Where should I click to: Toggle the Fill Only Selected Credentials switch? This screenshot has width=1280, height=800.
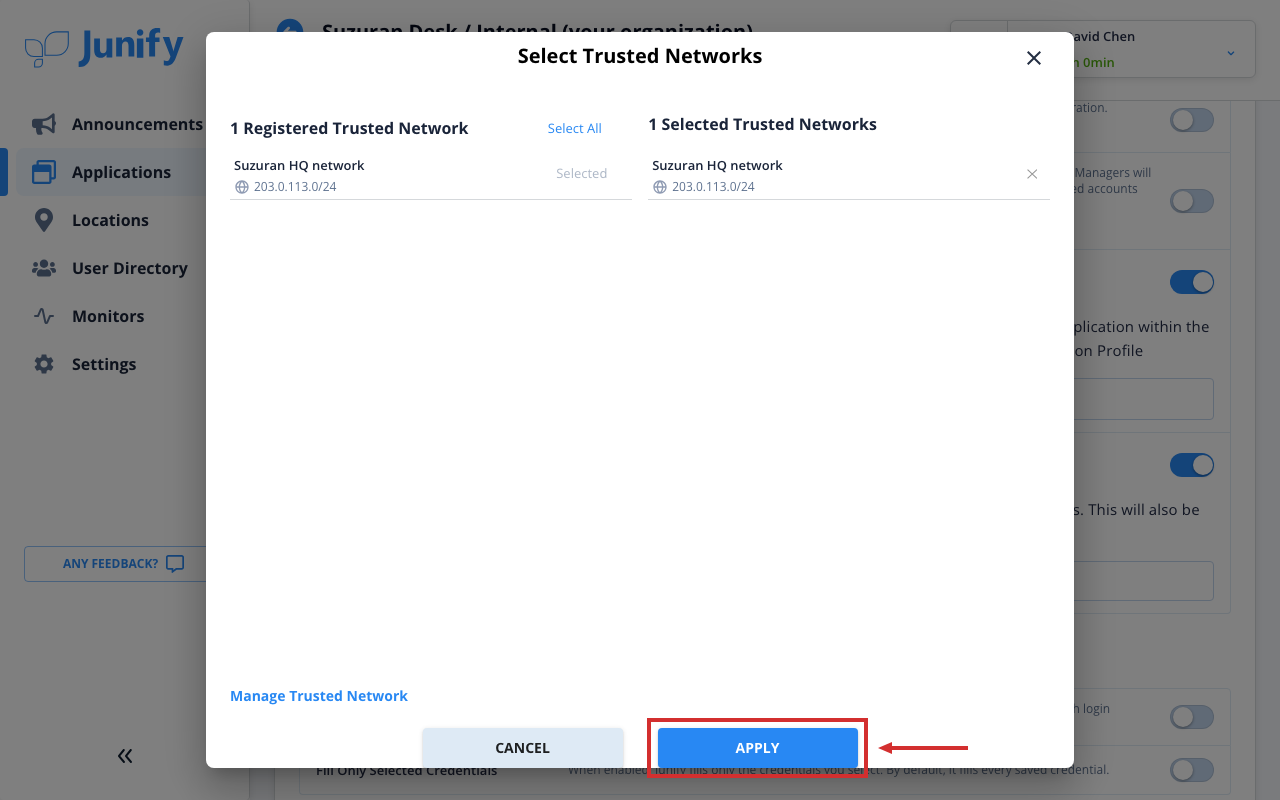coord(1192,769)
